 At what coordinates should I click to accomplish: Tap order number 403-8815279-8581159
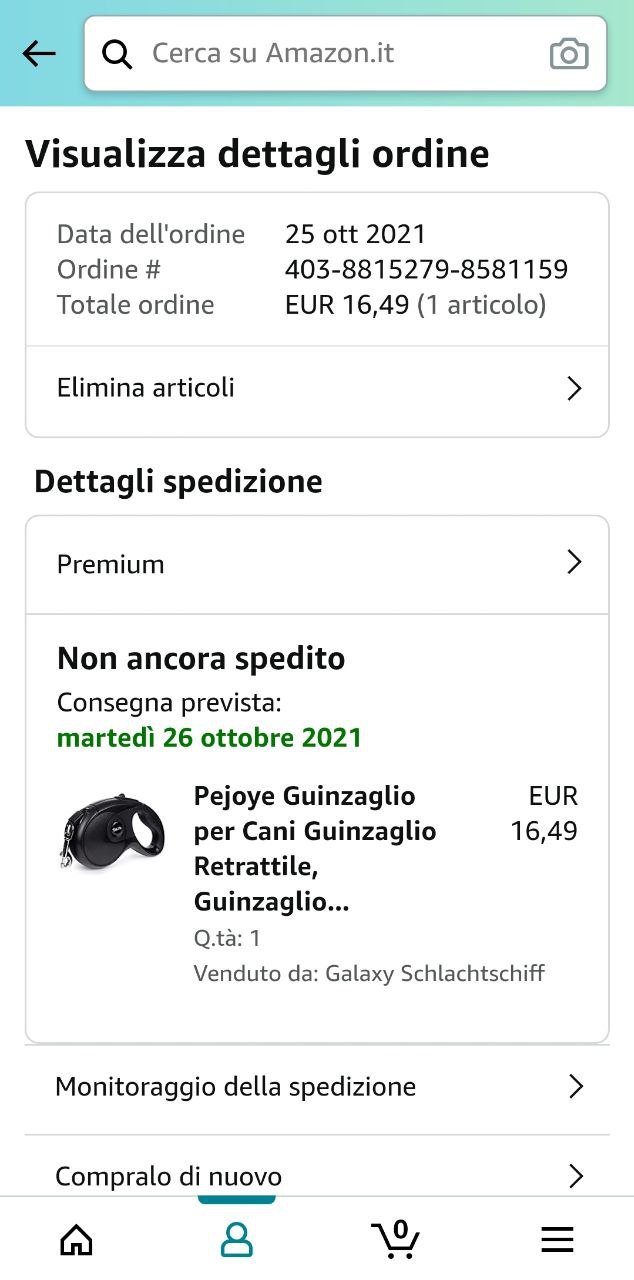[x=426, y=269]
